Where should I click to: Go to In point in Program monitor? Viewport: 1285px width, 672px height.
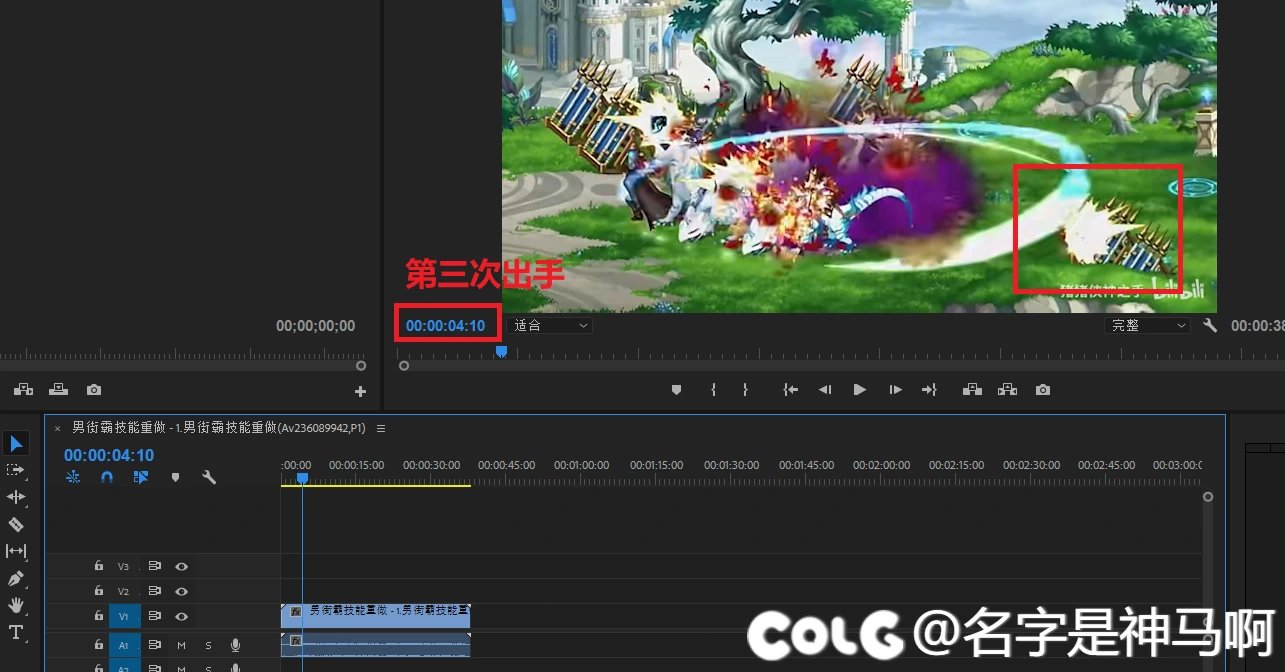tap(790, 390)
